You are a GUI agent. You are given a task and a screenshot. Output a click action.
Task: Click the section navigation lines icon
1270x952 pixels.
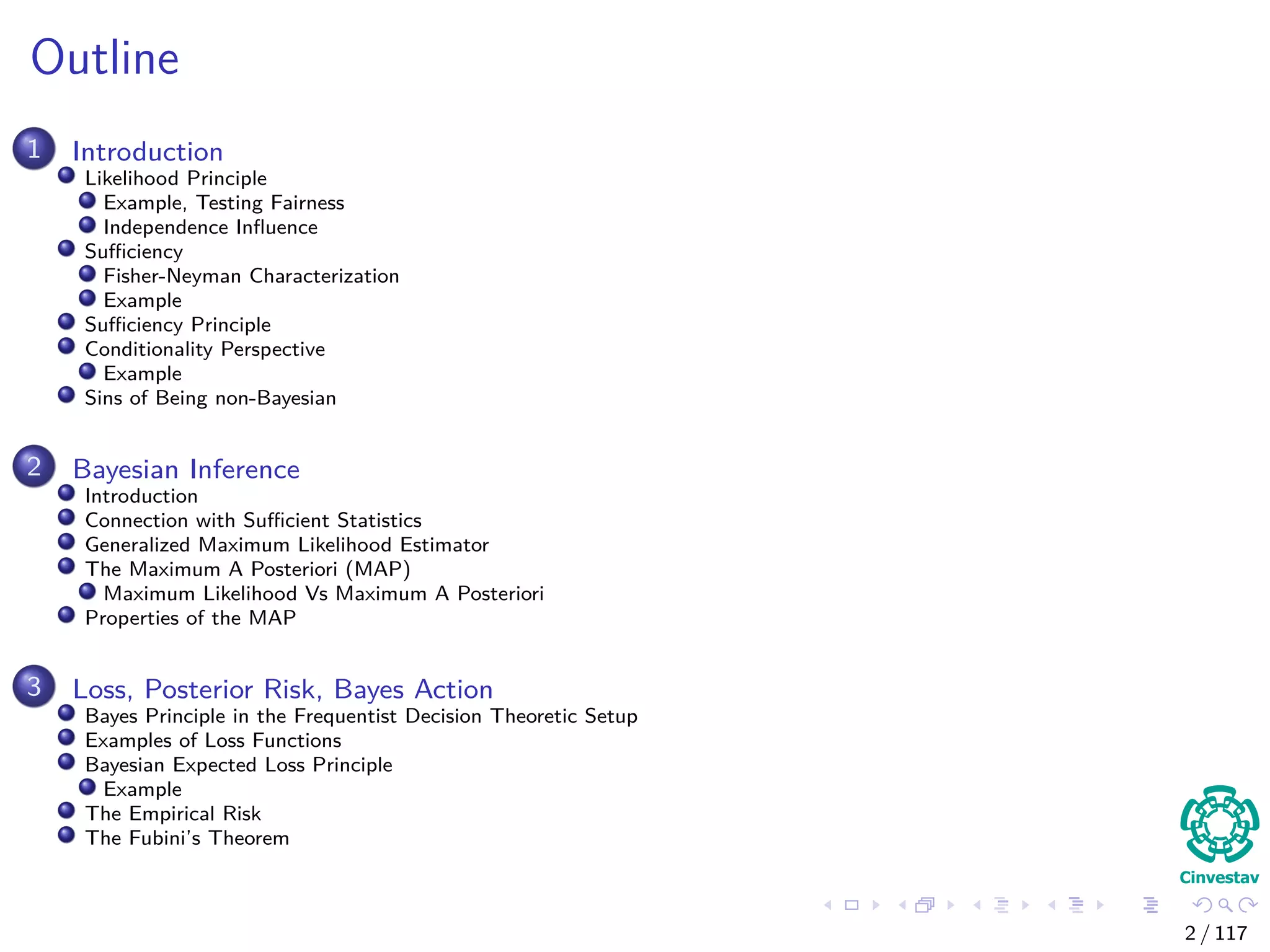1076,905
